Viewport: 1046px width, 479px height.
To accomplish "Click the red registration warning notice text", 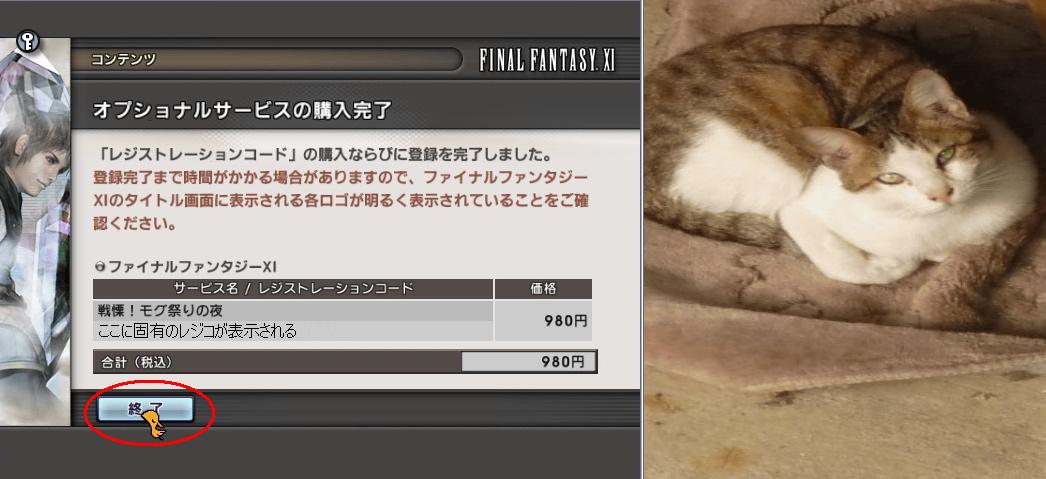I will point(340,201).
